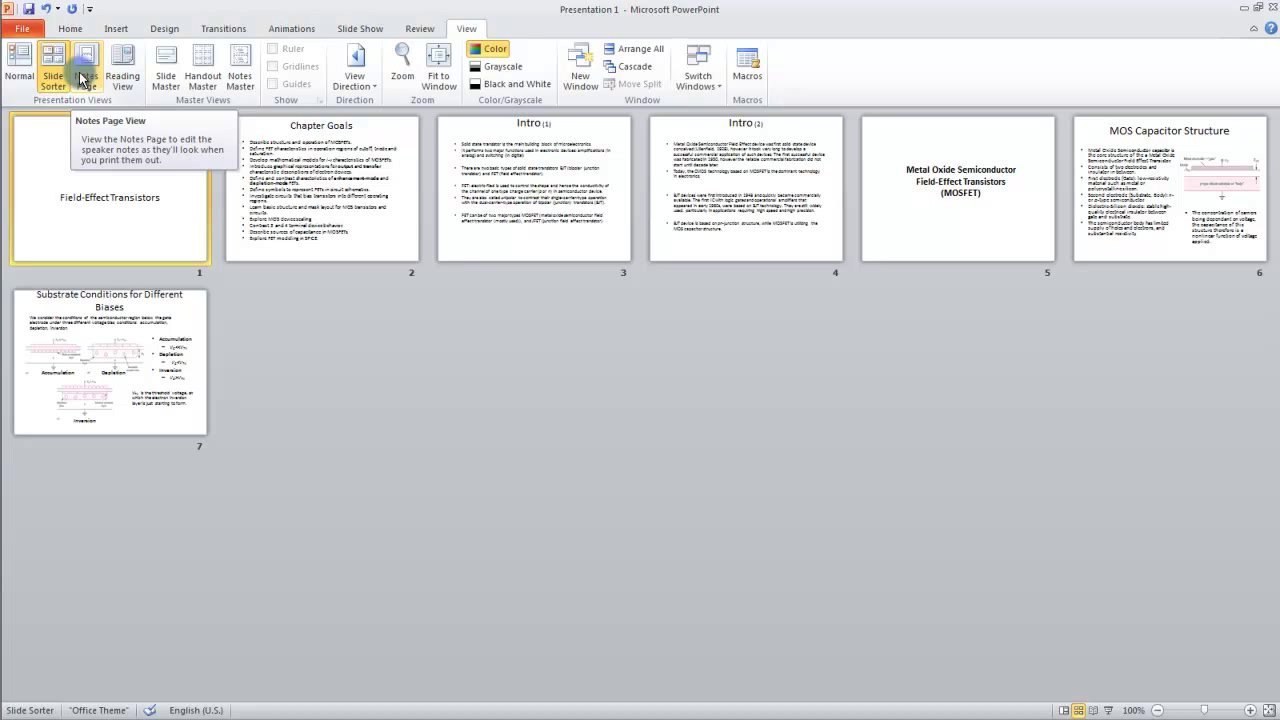Select the Substrate Conditions slide thumbnail

(x=110, y=362)
